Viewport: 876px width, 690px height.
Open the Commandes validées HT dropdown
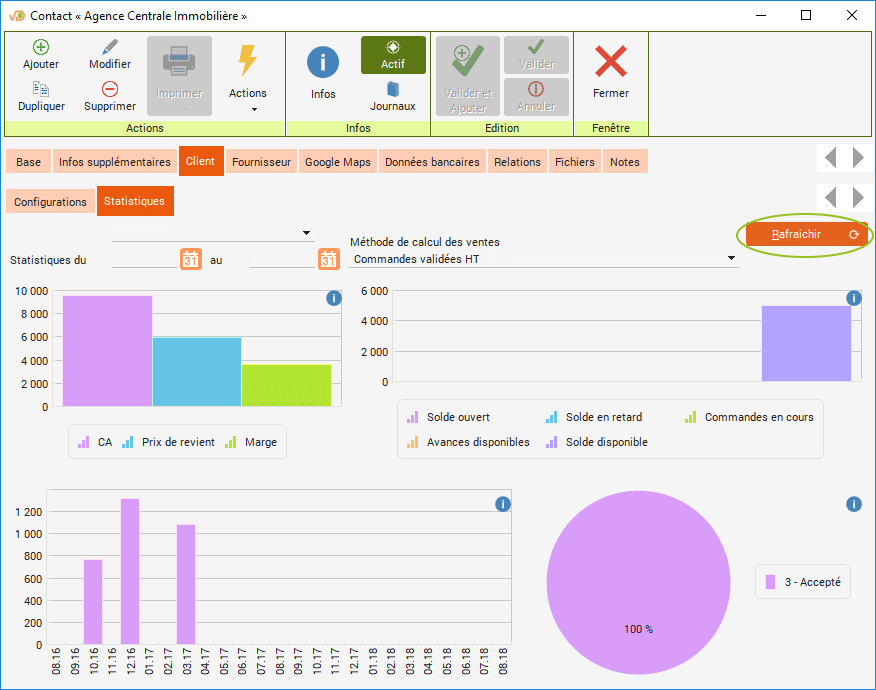point(544,259)
